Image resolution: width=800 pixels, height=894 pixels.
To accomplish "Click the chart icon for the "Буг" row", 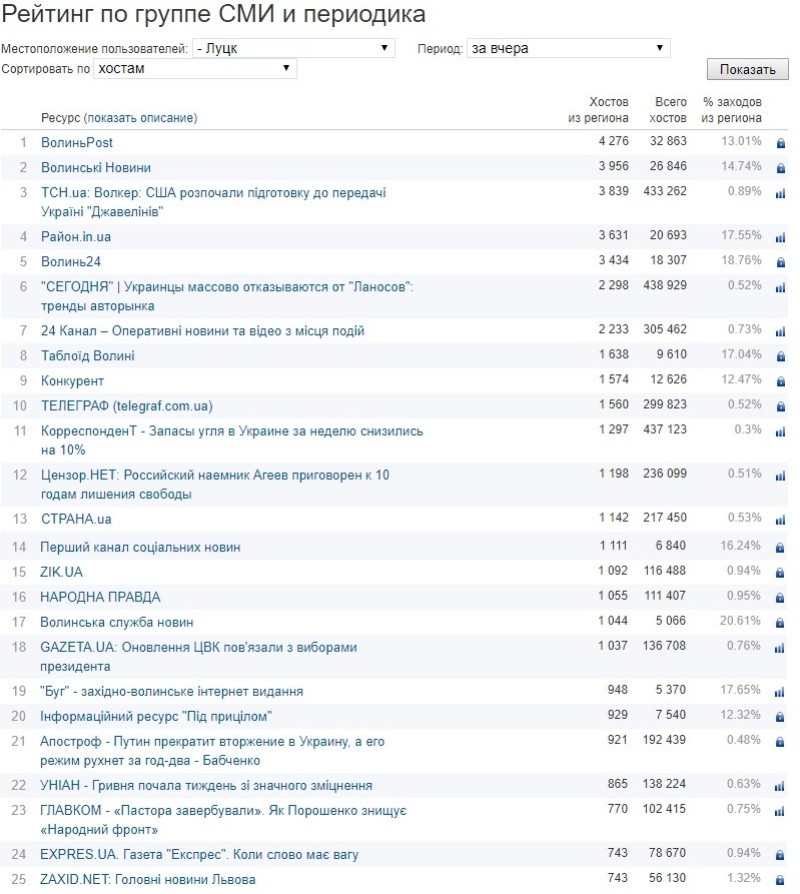I will click(x=781, y=692).
